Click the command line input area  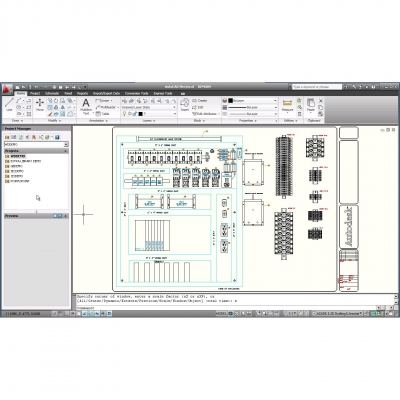coord(226,308)
